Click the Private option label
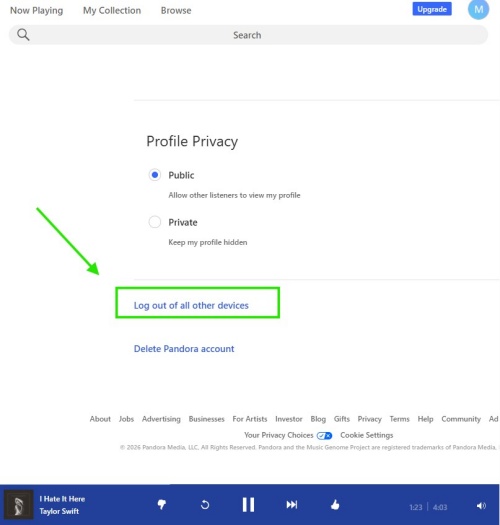Image resolution: width=500 pixels, height=525 pixels. click(x=183, y=222)
